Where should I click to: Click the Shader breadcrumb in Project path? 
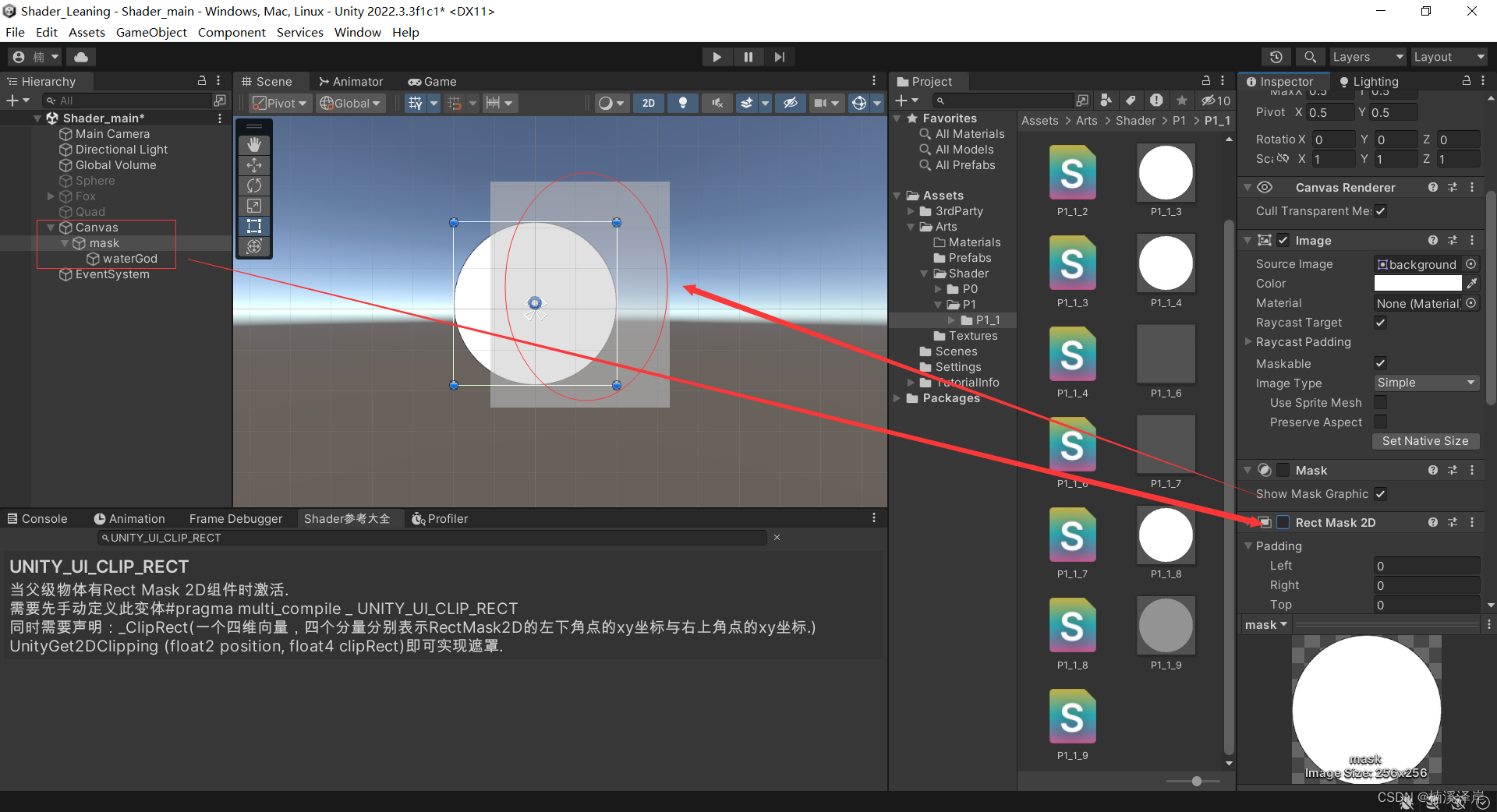tap(1135, 120)
